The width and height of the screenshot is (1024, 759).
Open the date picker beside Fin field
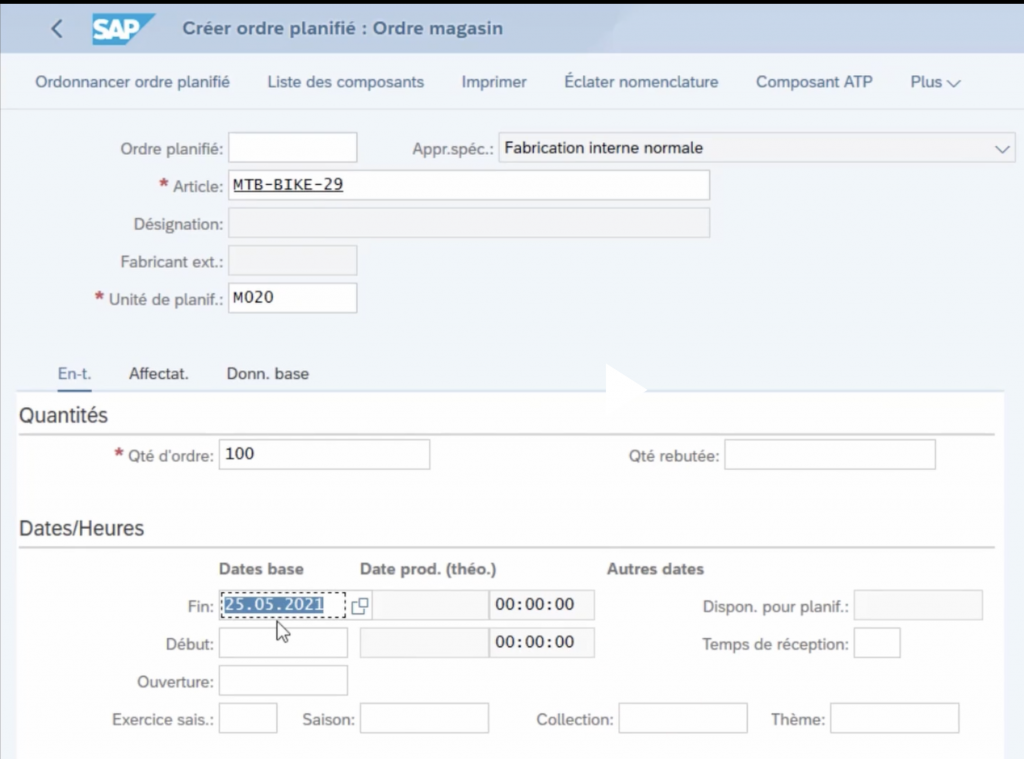pos(360,605)
